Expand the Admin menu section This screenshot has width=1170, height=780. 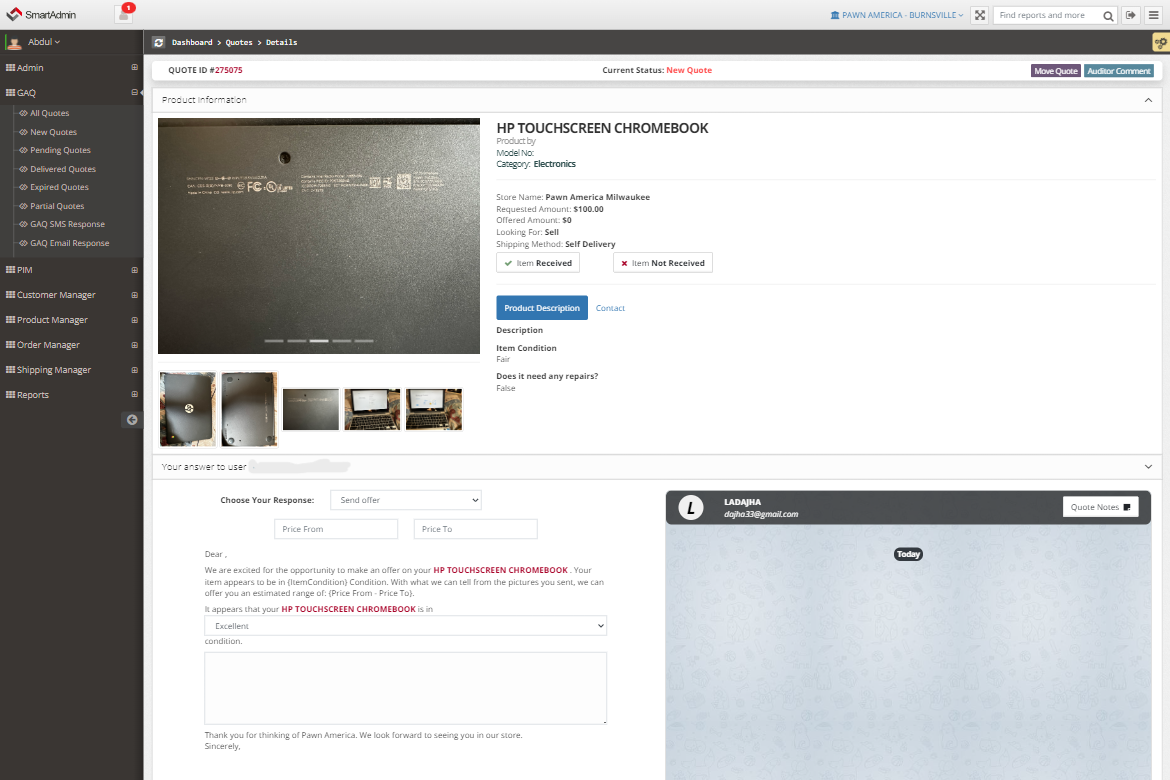click(134, 67)
